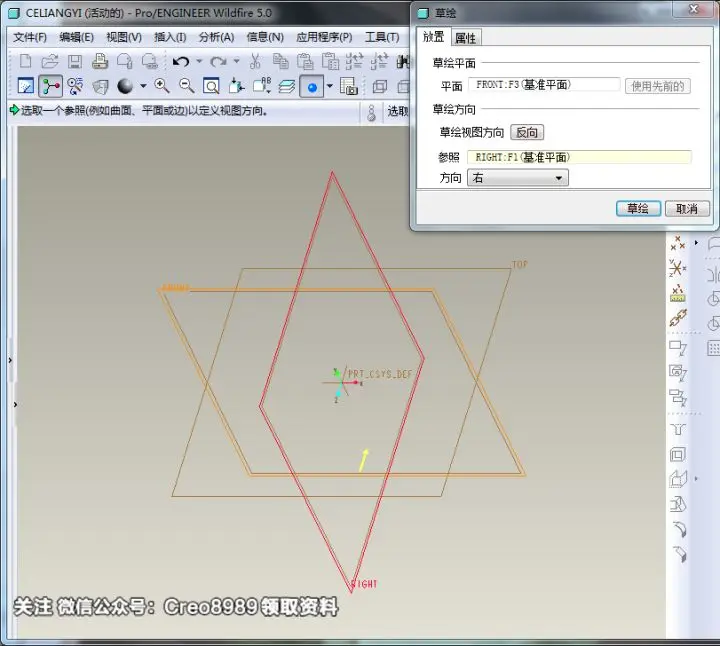Open the 方向 dropdown showing 右
This screenshot has height=646, width=720.
[518, 178]
